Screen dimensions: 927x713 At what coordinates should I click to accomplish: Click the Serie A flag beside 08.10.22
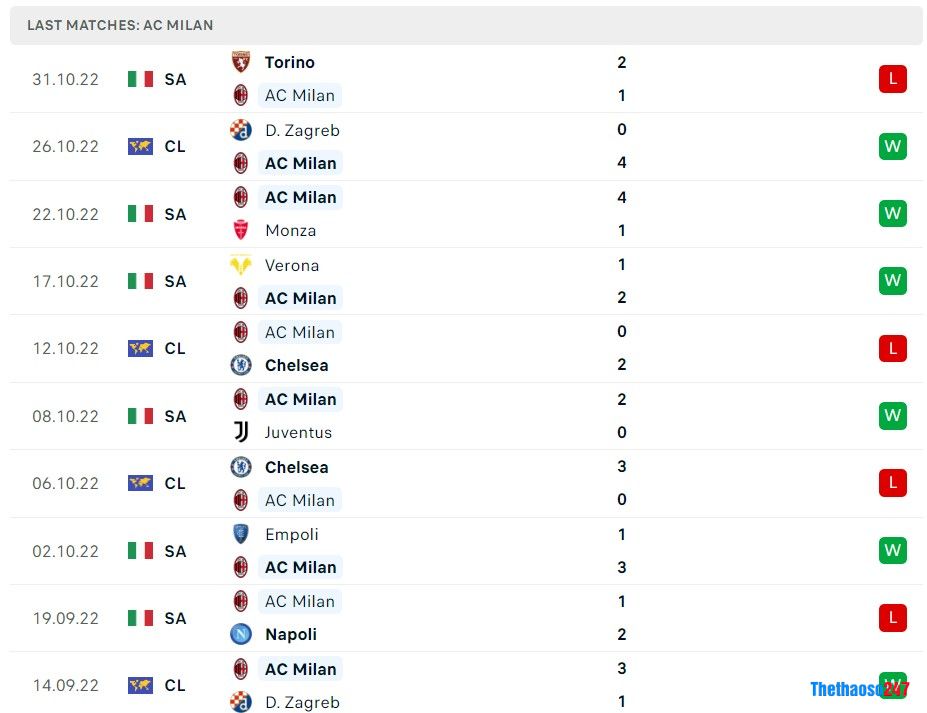139,416
